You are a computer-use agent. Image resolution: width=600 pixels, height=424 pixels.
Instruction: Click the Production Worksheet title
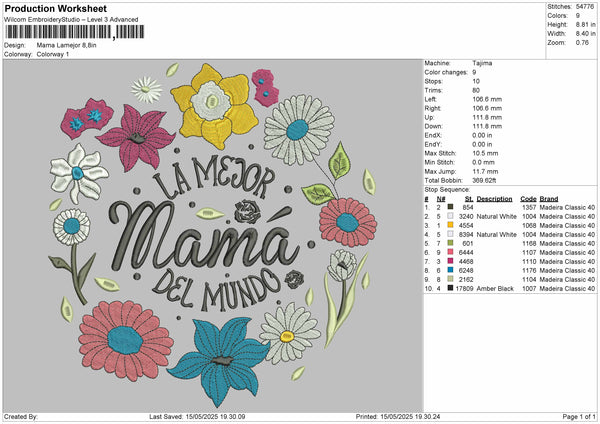point(55,8)
